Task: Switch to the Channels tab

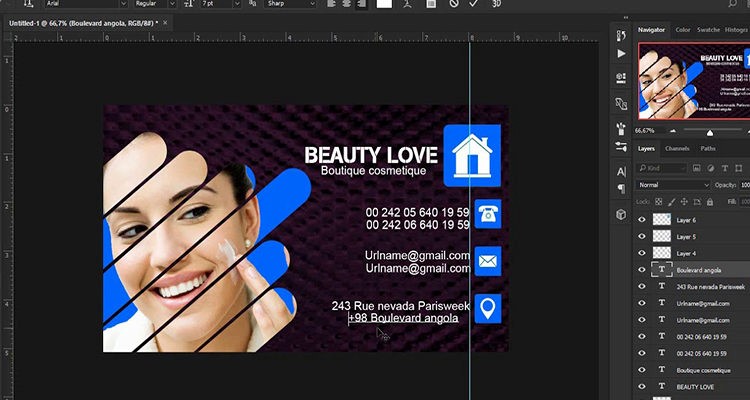Action: [x=677, y=148]
